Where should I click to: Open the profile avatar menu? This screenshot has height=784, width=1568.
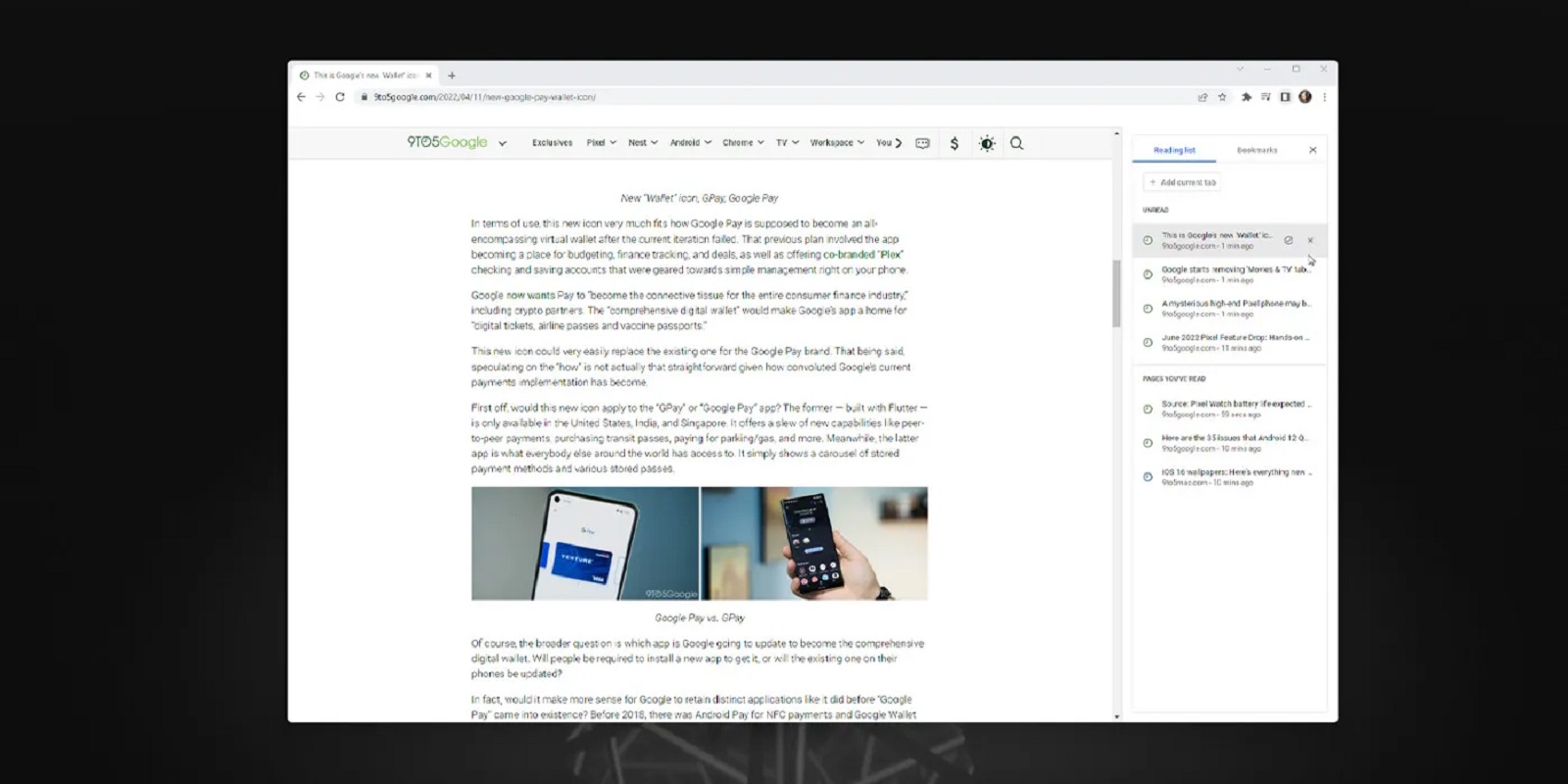[1304, 97]
